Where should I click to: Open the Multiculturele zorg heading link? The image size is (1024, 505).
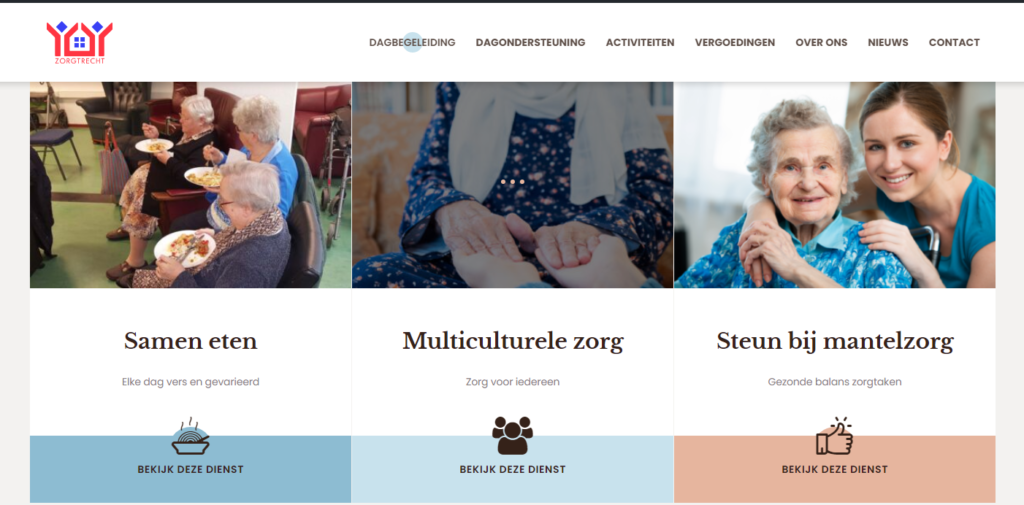click(513, 341)
